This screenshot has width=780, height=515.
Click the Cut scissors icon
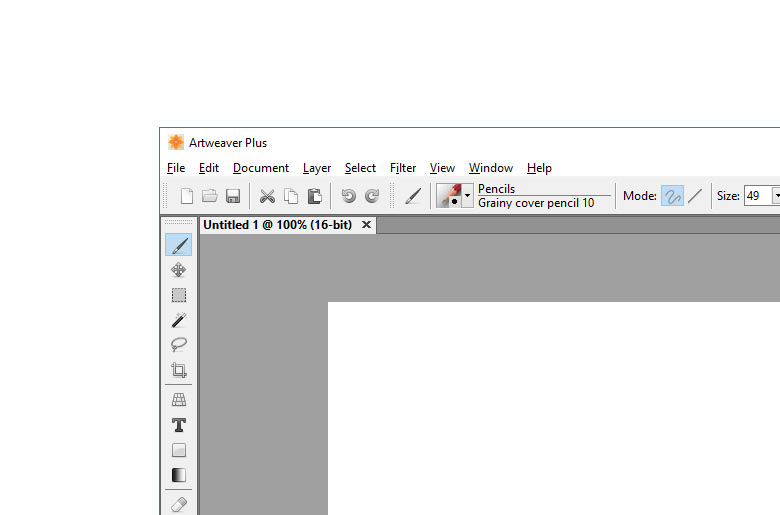(x=267, y=196)
